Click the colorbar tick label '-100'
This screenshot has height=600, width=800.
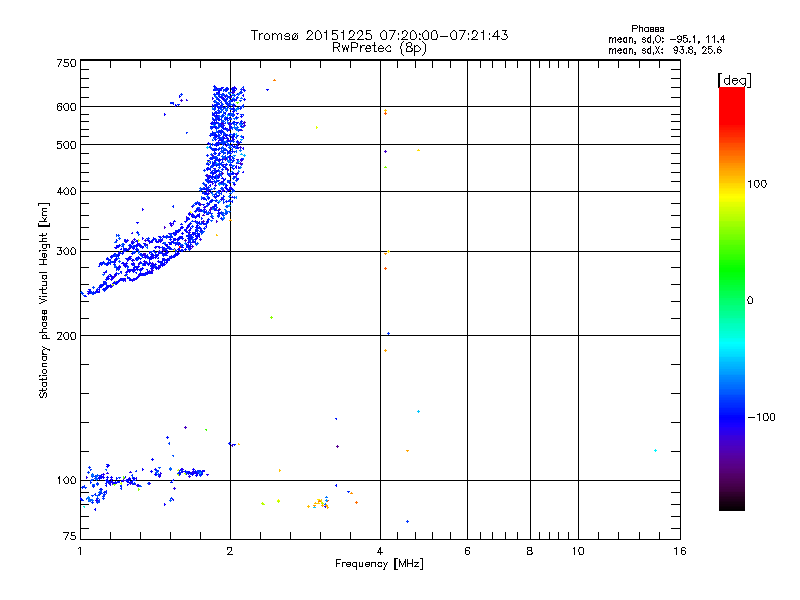tap(761, 417)
